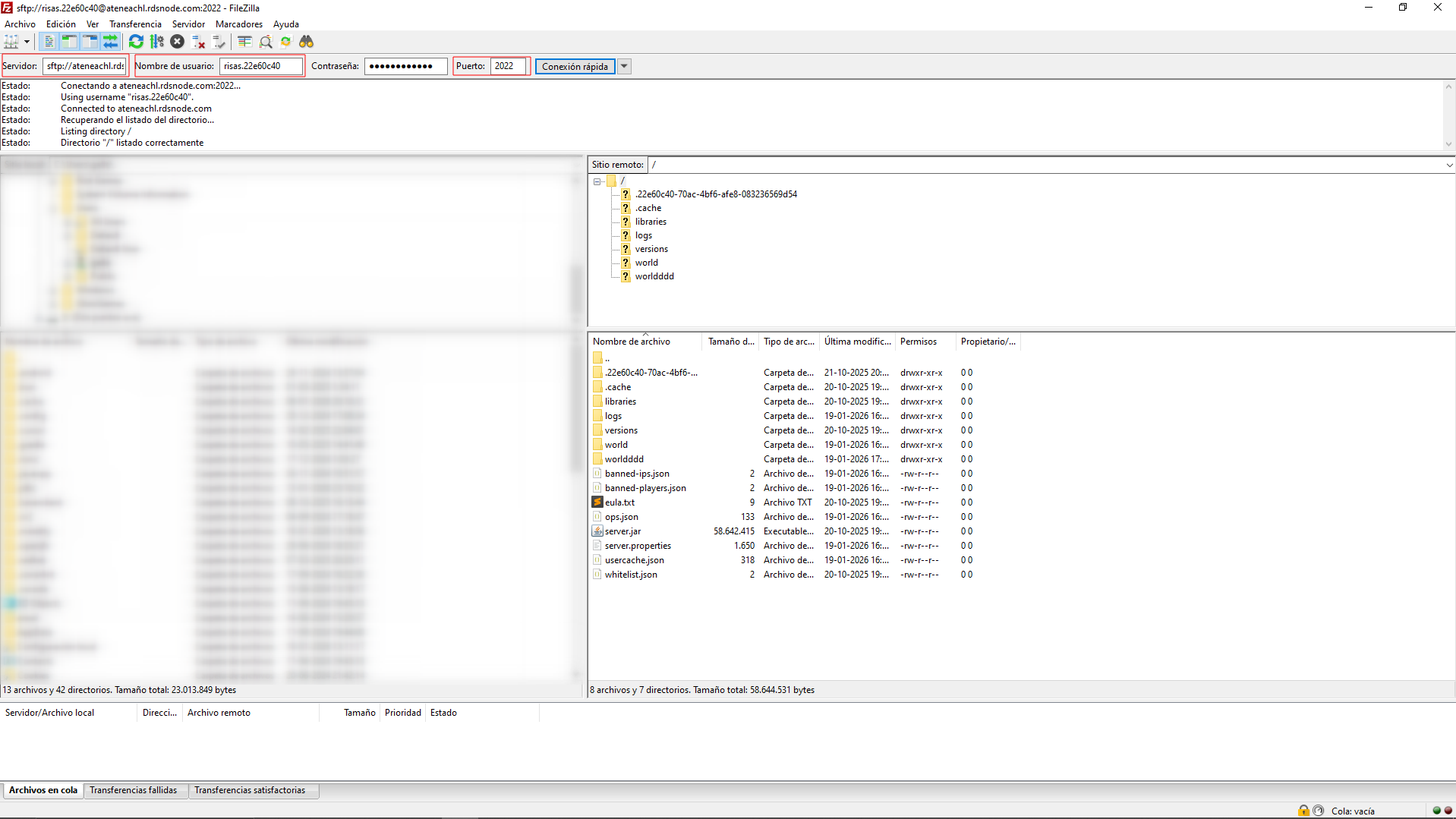The height and width of the screenshot is (819, 1456).
Task: Switch to Archivos en cola tab
Action: [x=43, y=790]
